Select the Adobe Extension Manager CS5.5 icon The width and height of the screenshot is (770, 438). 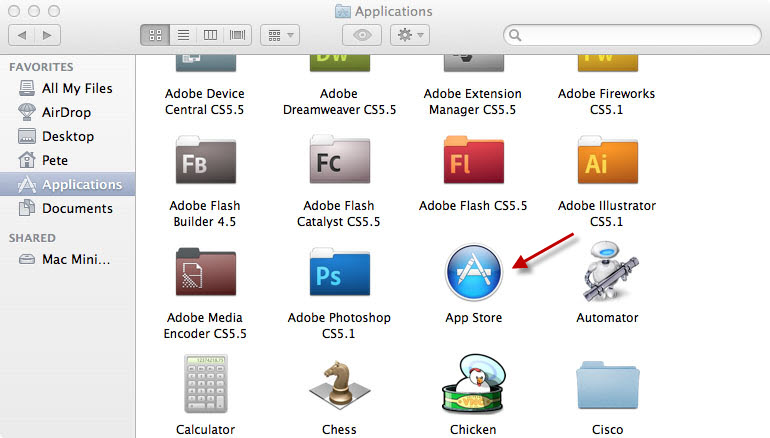pyautogui.click(x=474, y=63)
